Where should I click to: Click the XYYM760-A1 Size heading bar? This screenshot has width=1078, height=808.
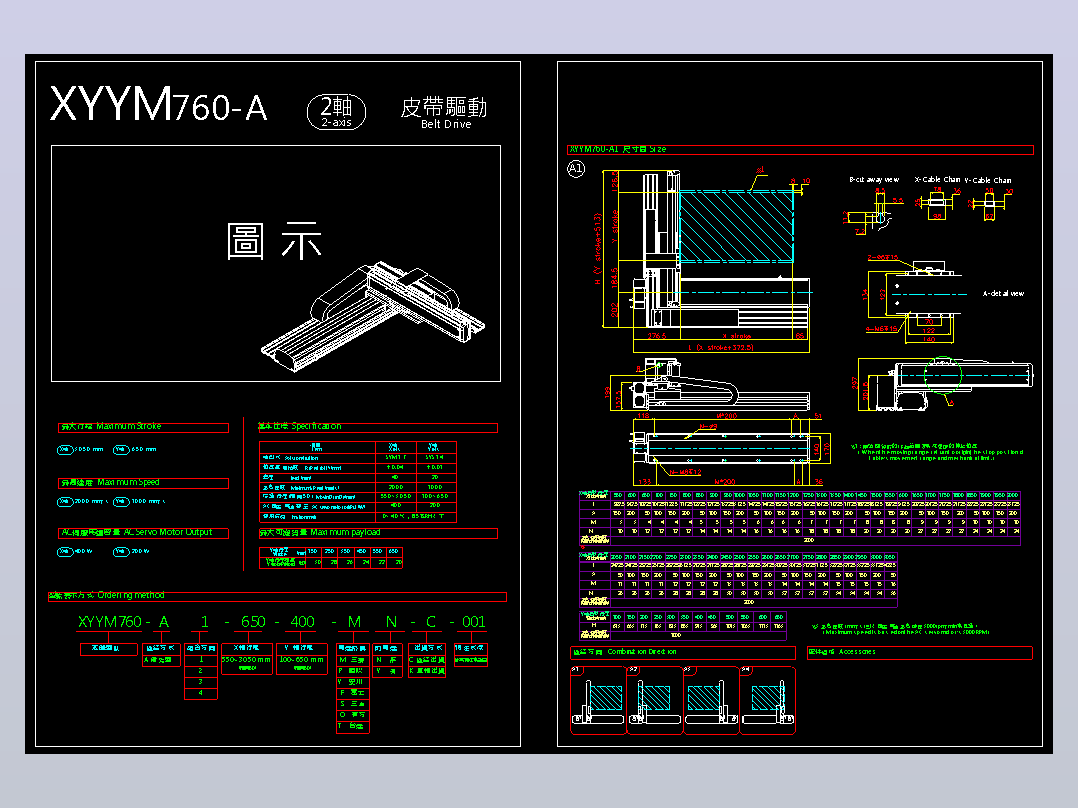click(x=801, y=149)
